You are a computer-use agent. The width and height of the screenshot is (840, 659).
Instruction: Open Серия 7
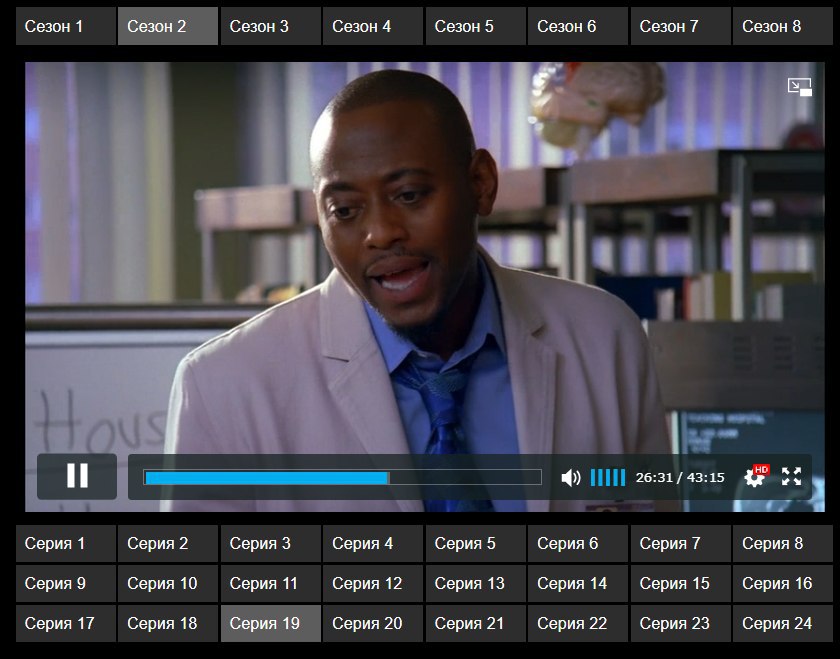[x=680, y=543]
